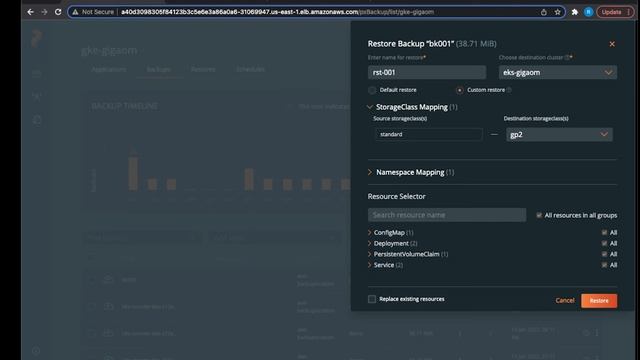The height and width of the screenshot is (360, 640).
Task: Toggle the All checkbox for Service
Action: click(x=604, y=265)
